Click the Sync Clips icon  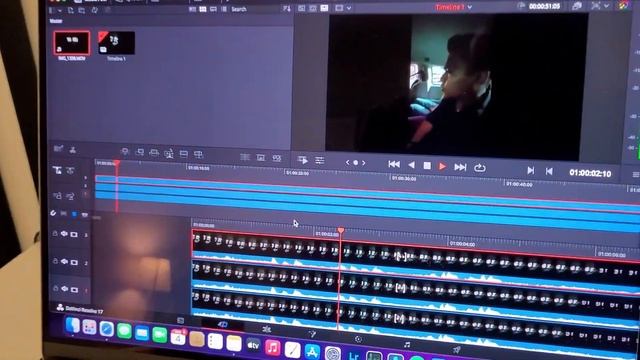click(95, 10)
